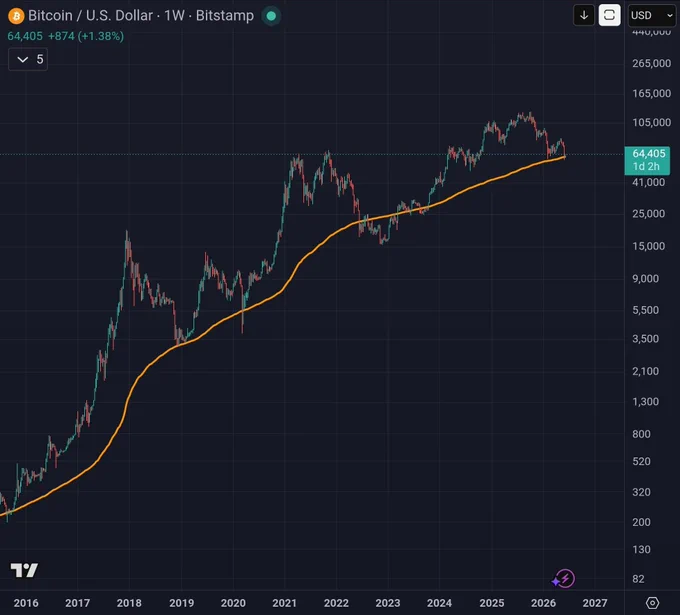Click the 165,000 price axis label
The height and width of the screenshot is (615, 680).
[651, 93]
